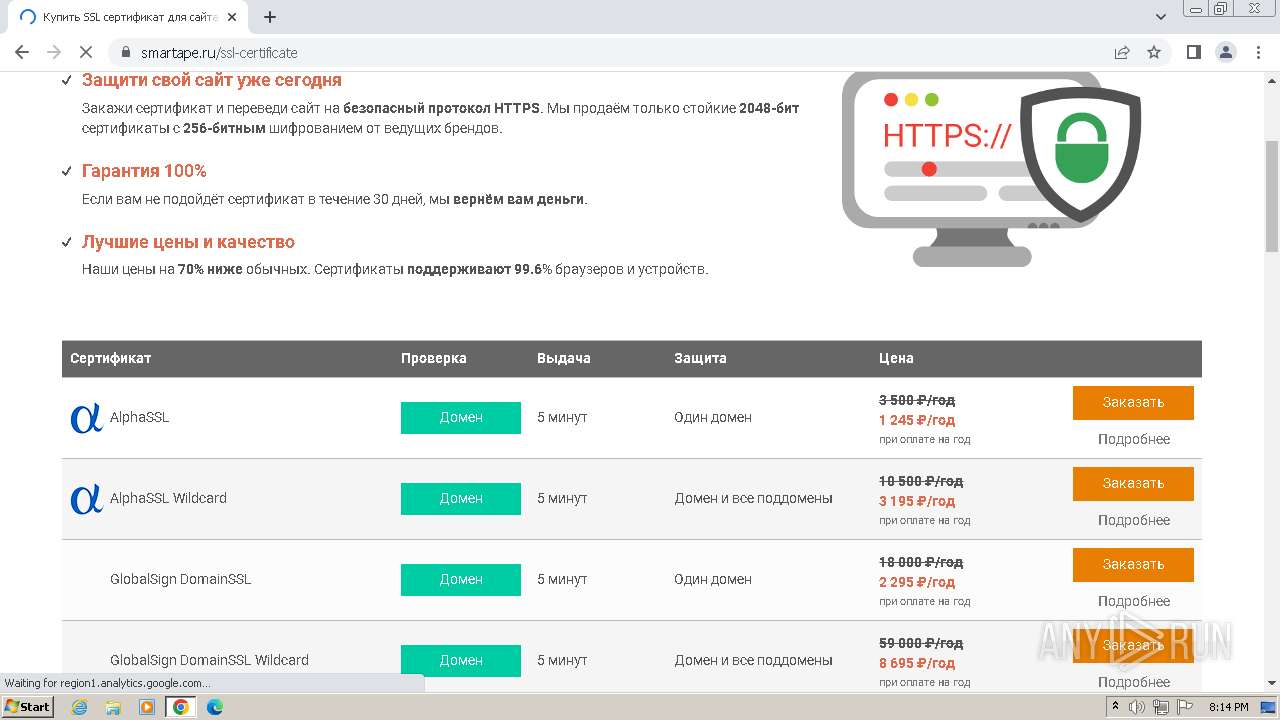This screenshot has width=1280, height=720.
Task: Click the Выдача column header
Action: (x=563, y=358)
